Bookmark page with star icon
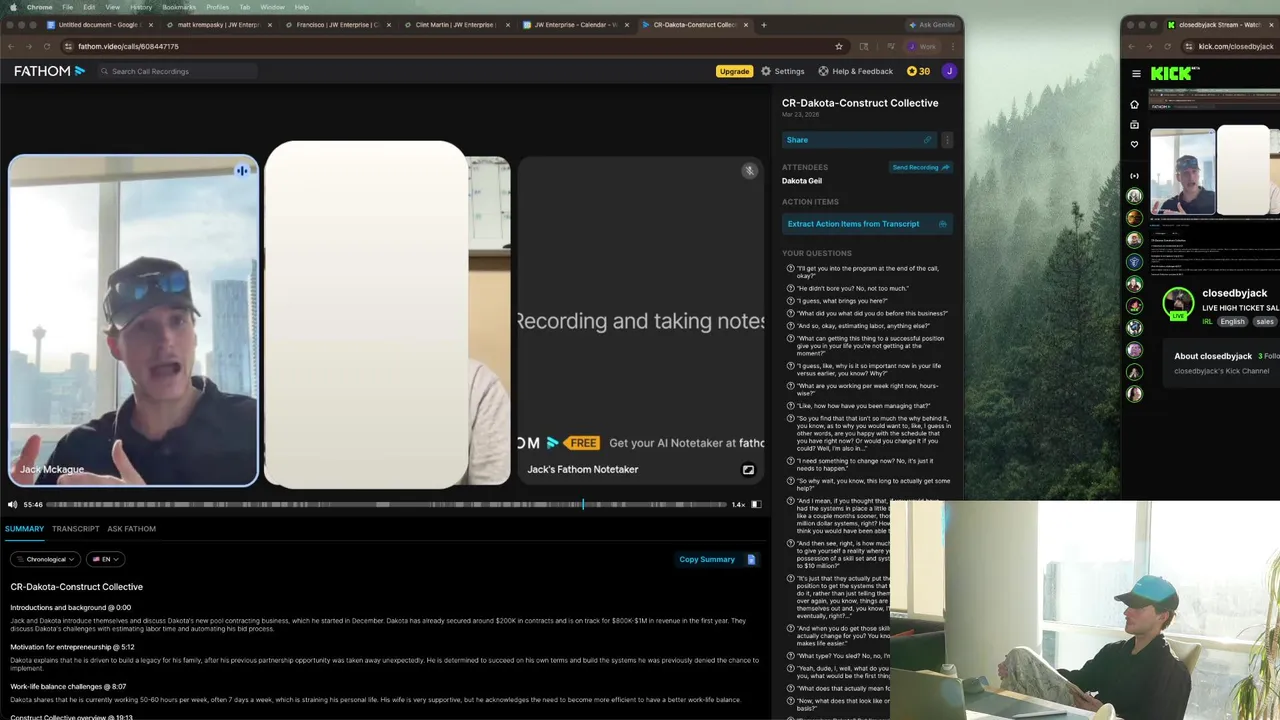 tap(839, 46)
